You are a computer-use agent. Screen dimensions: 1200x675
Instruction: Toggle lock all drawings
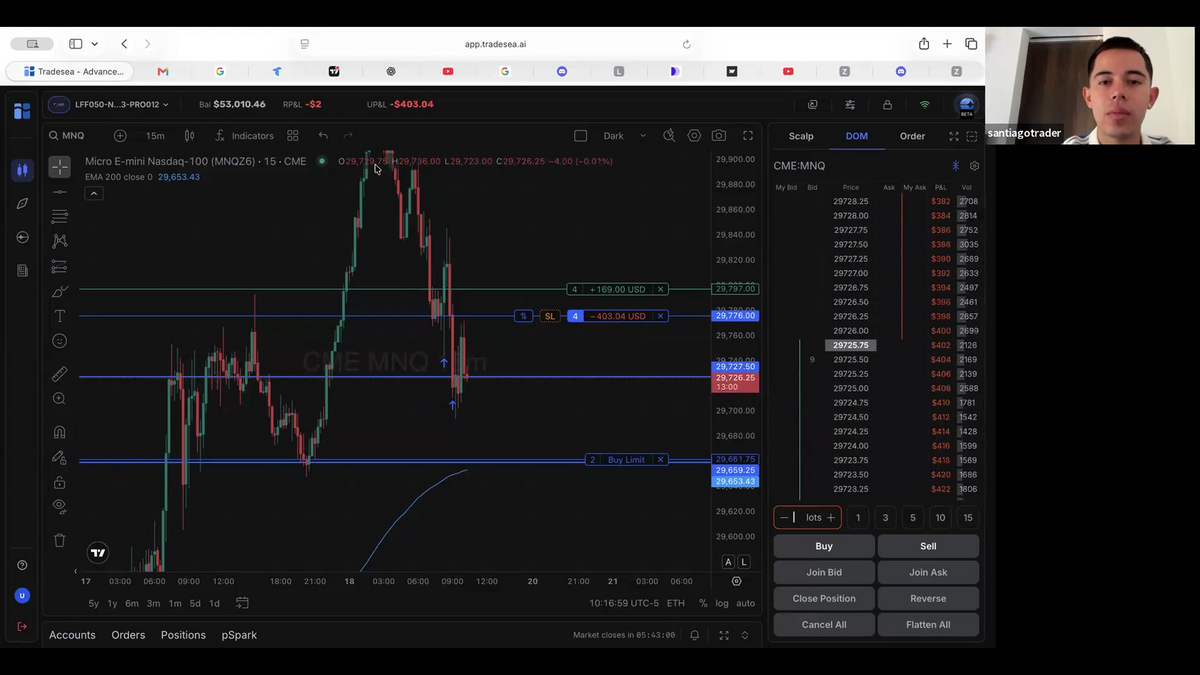pyautogui.click(x=60, y=482)
